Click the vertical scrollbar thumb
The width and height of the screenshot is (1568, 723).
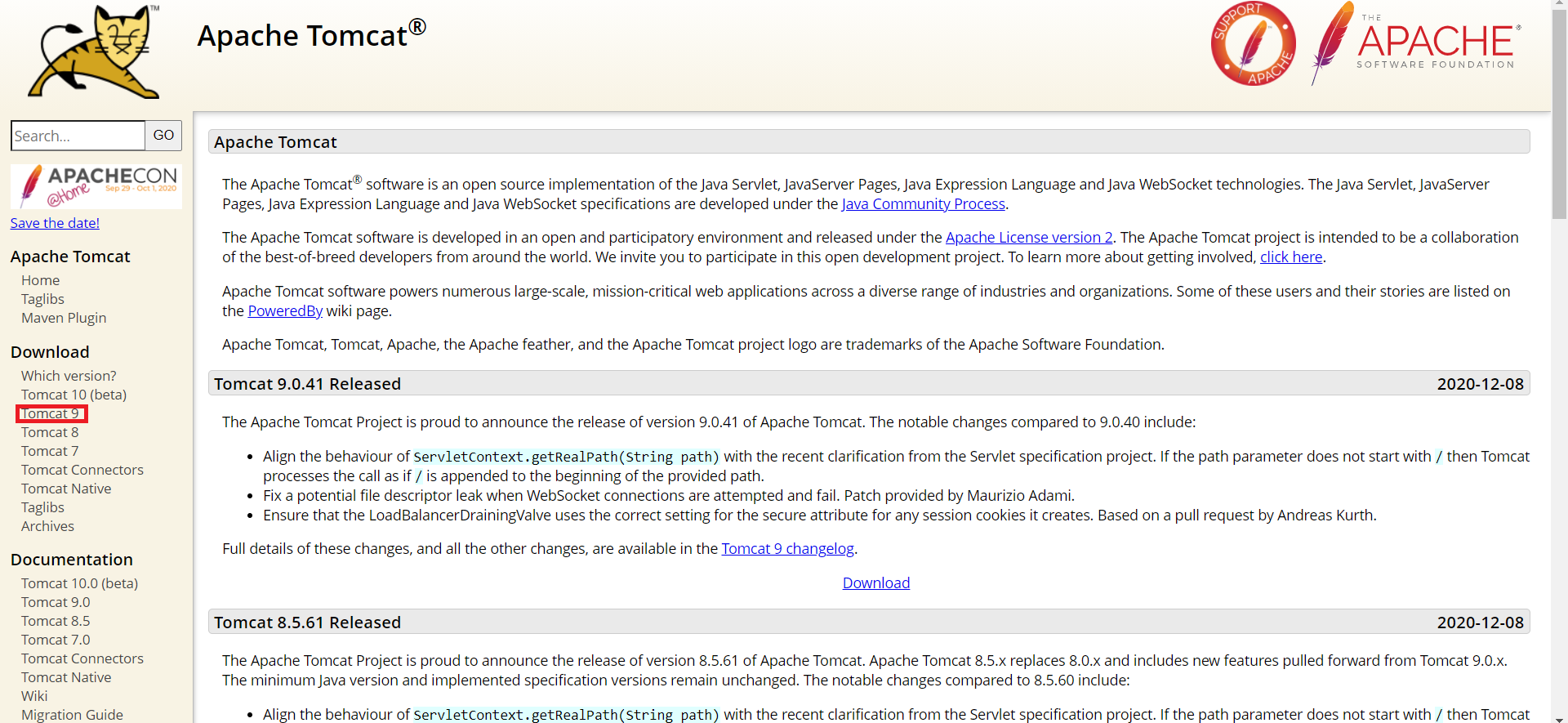coord(1560,114)
